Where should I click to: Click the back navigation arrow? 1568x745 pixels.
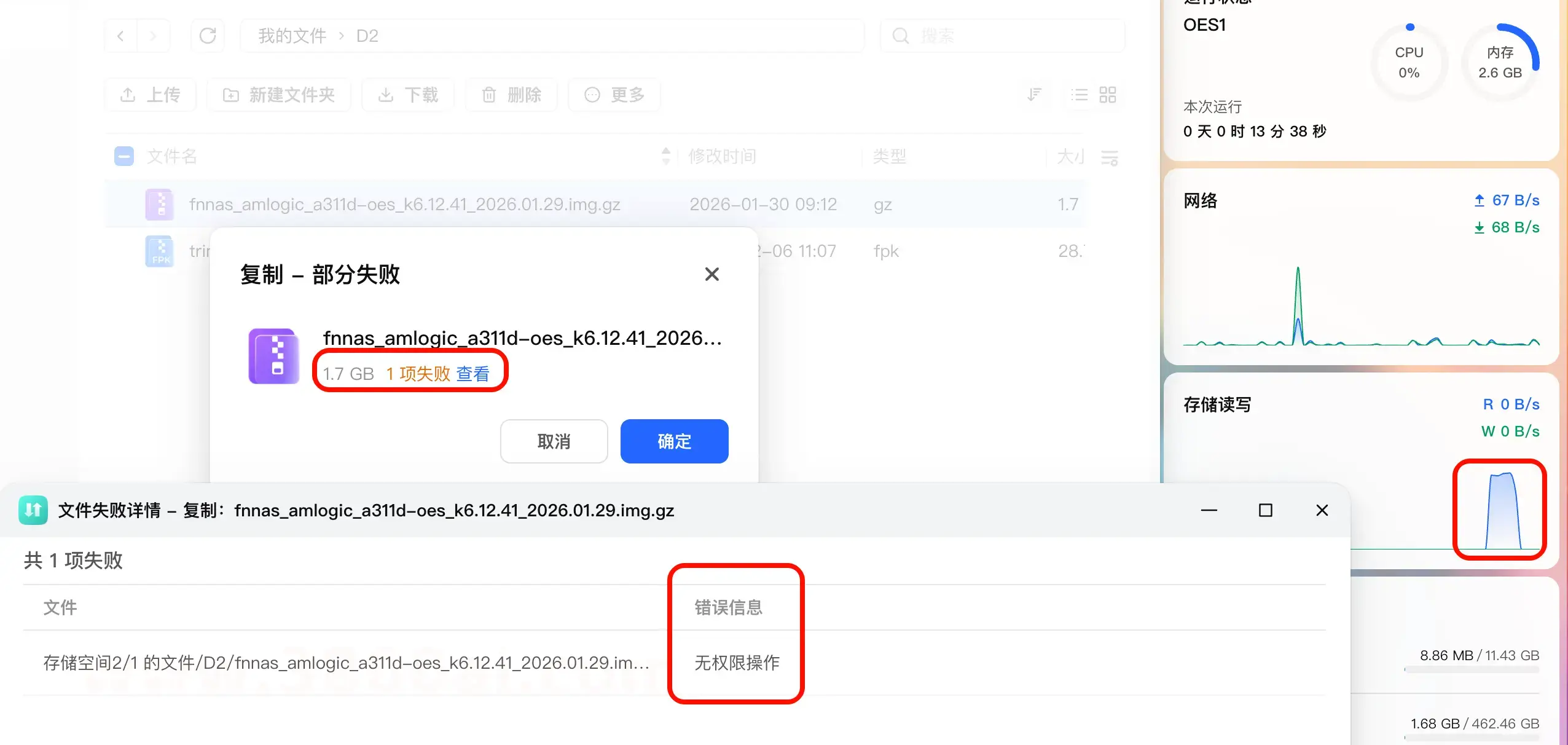pyautogui.click(x=121, y=36)
